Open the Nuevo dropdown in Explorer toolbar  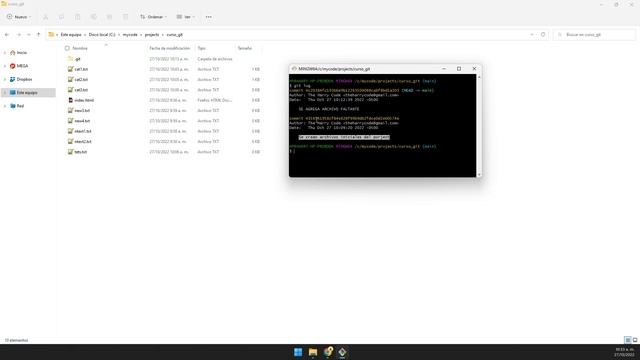[19, 17]
